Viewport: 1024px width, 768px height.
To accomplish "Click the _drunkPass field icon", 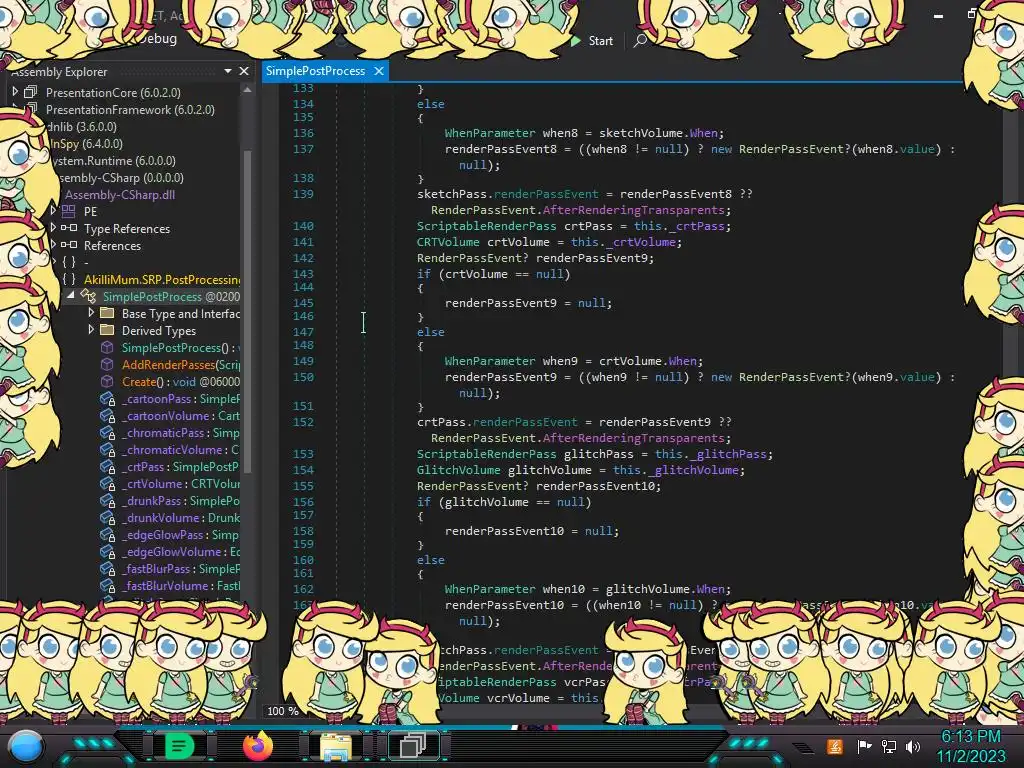I will [x=108, y=501].
